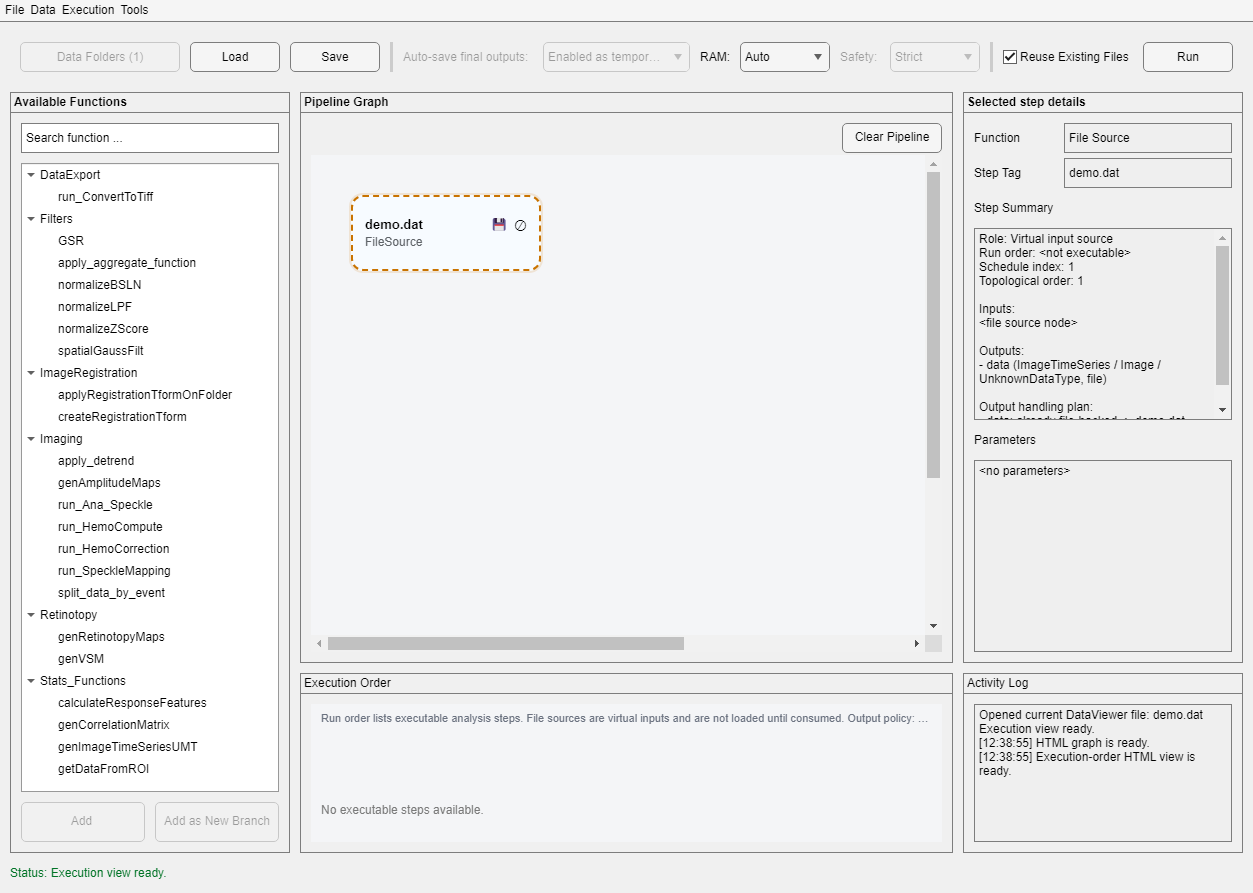Click 'No executable steps available.' text
Image resolution: width=1253 pixels, height=893 pixels.
[402, 810]
